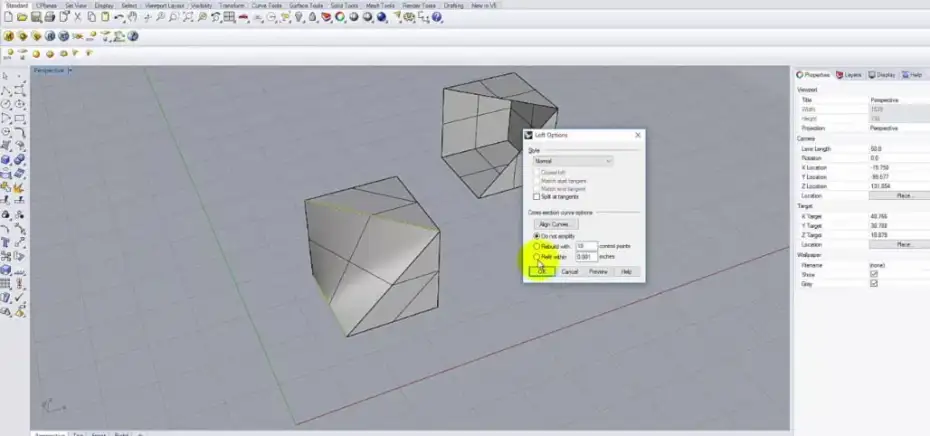Click the Undo arrow icon
930x436 pixels.
click(119, 17)
